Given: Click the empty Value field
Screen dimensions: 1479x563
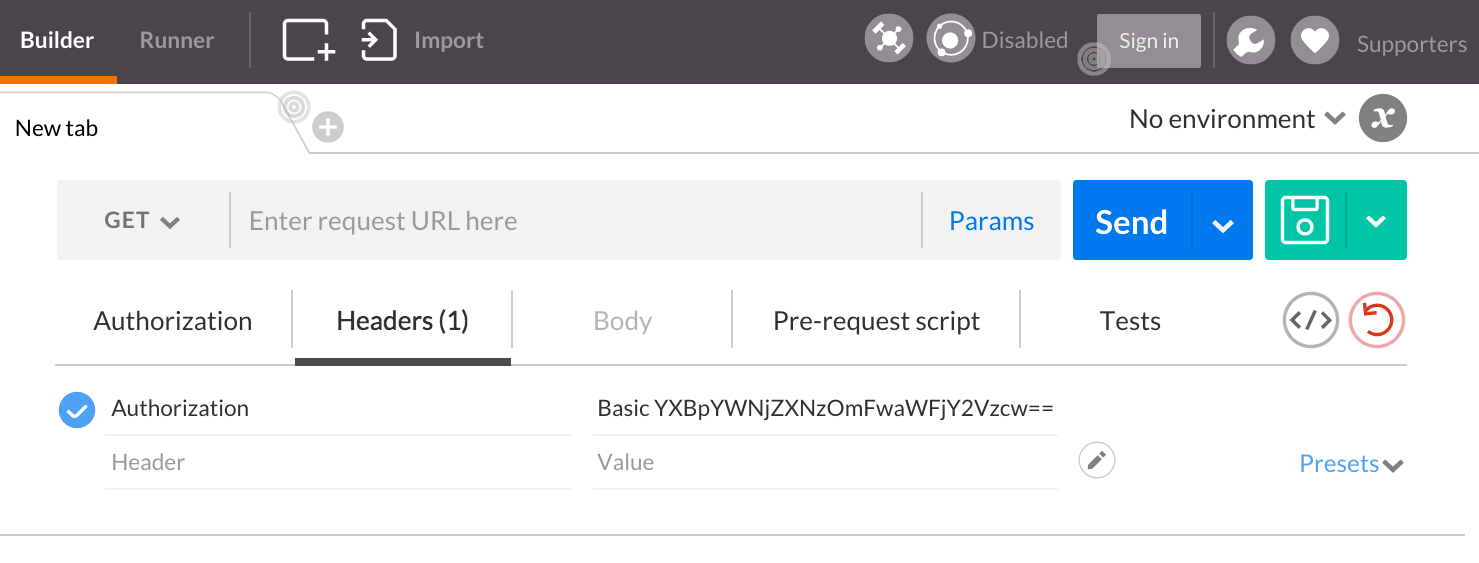Looking at the screenshot, I should tap(825, 462).
